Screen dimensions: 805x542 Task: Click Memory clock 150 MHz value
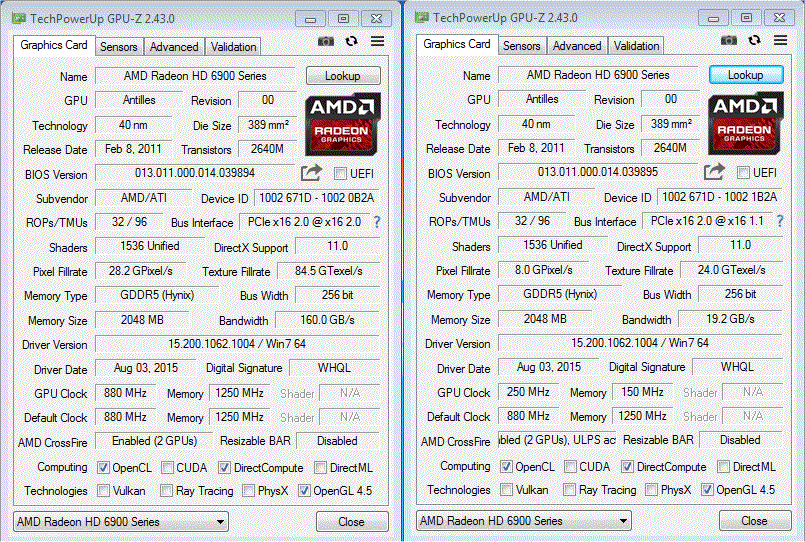(x=642, y=392)
